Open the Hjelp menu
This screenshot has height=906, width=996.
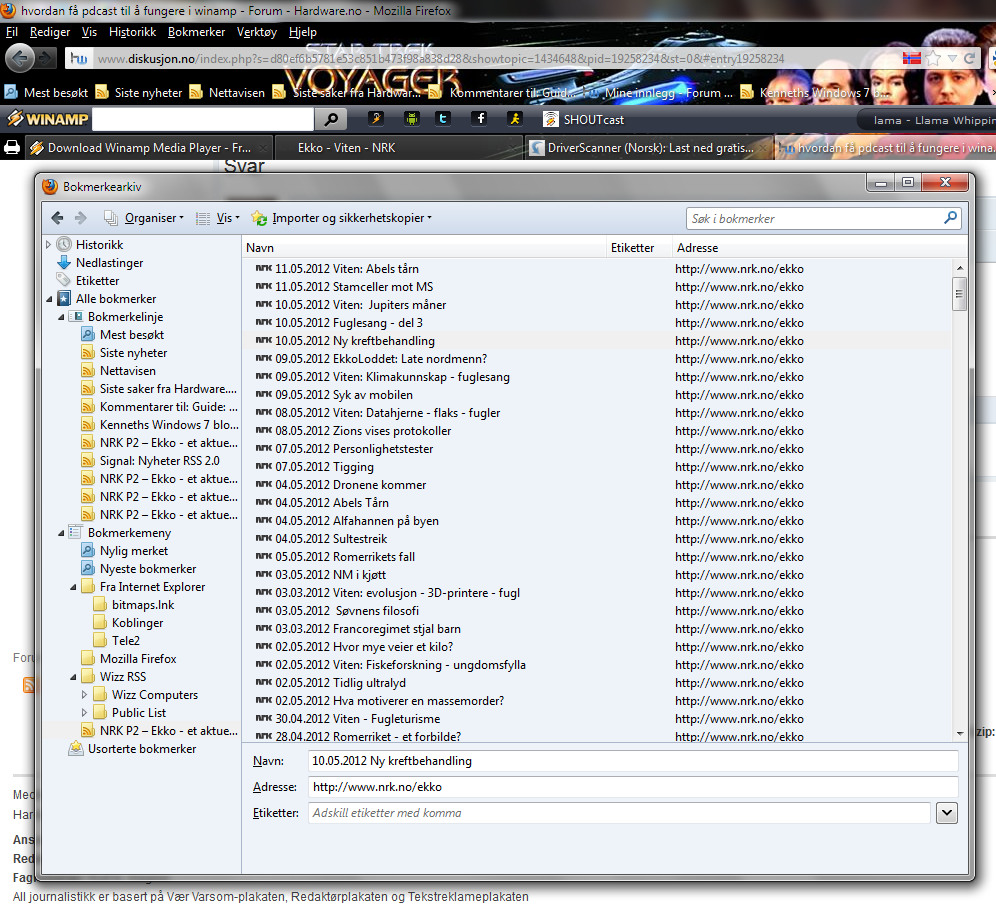(x=302, y=32)
